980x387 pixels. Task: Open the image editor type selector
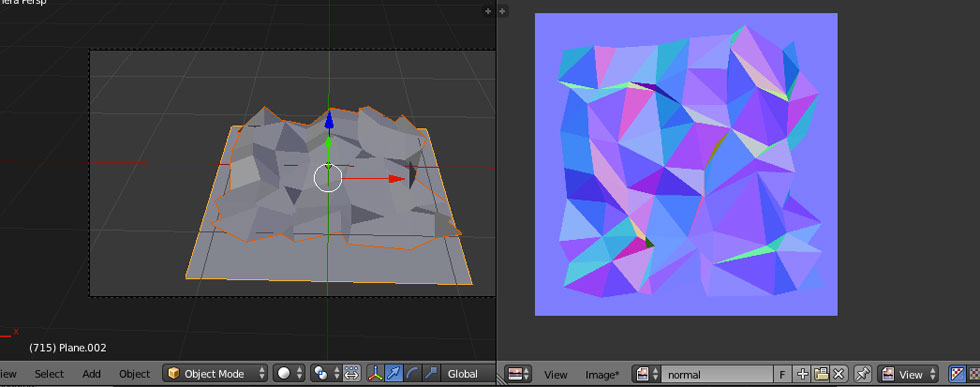click(x=518, y=374)
